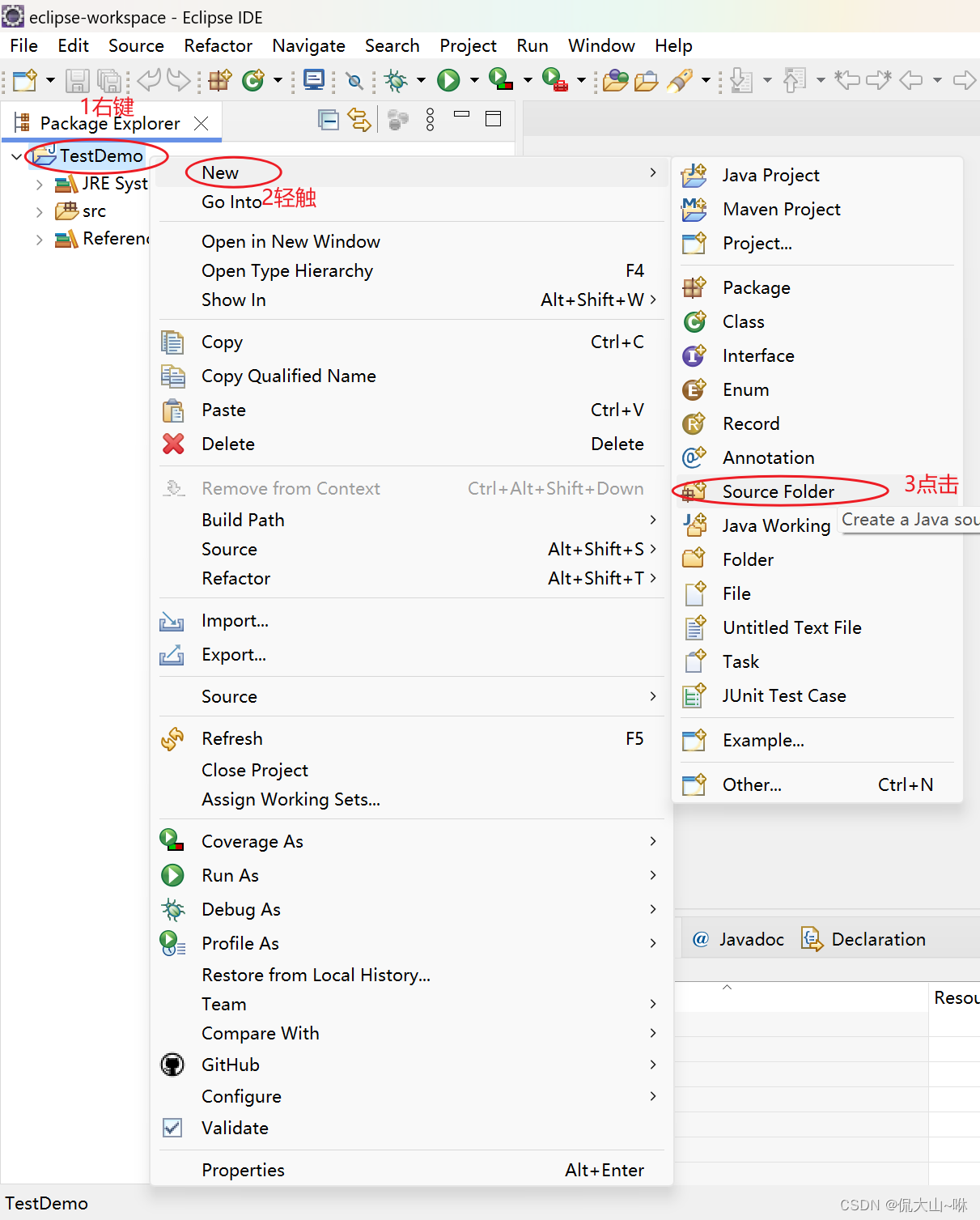Image resolution: width=980 pixels, height=1220 pixels.
Task: Select Import... in the context menu
Action: (x=411, y=620)
